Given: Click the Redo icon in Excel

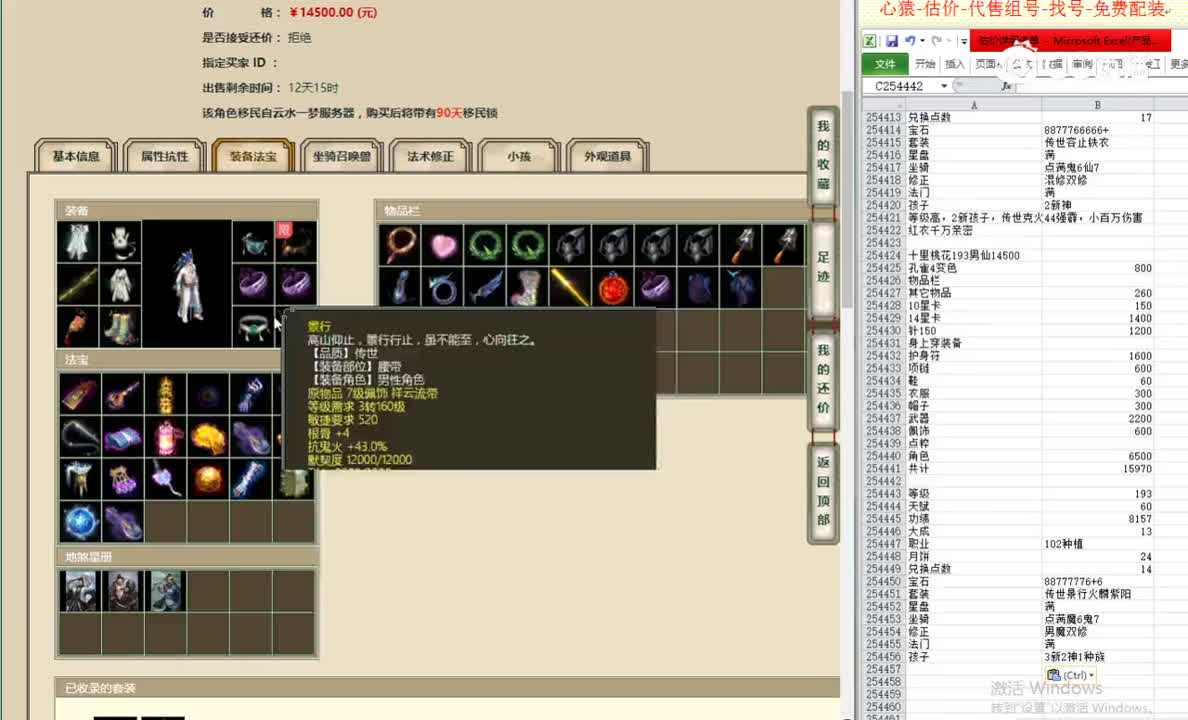Looking at the screenshot, I should pos(936,41).
